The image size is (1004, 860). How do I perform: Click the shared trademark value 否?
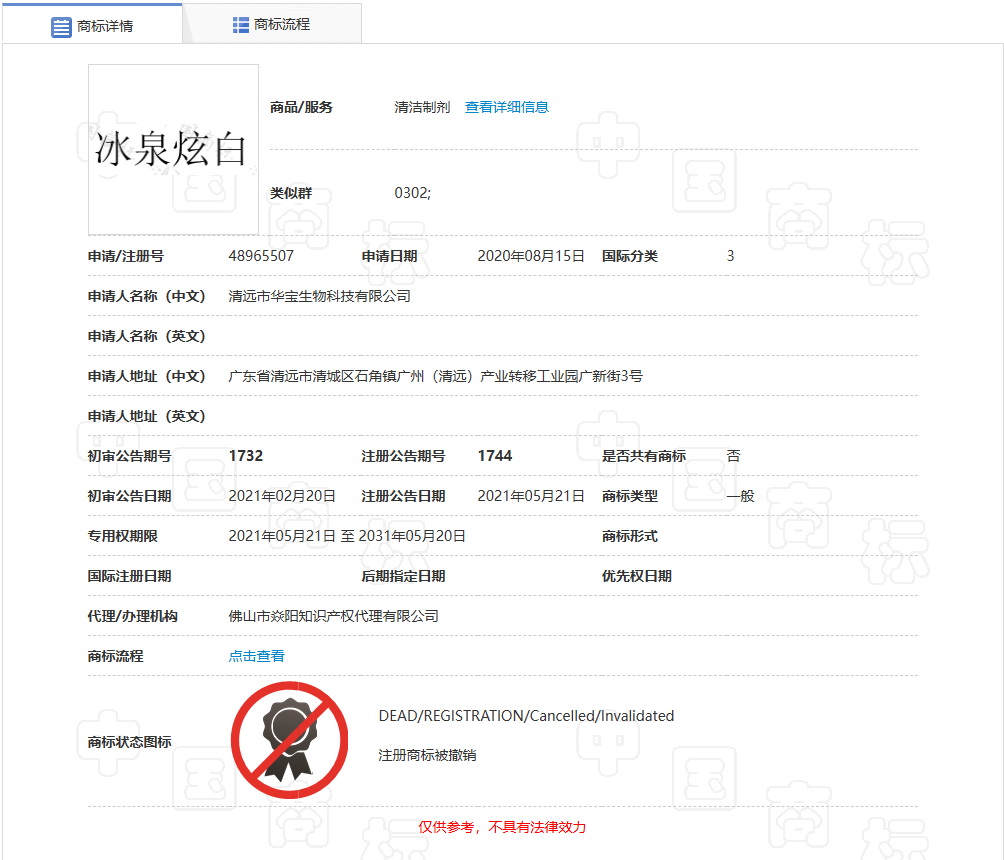733,455
